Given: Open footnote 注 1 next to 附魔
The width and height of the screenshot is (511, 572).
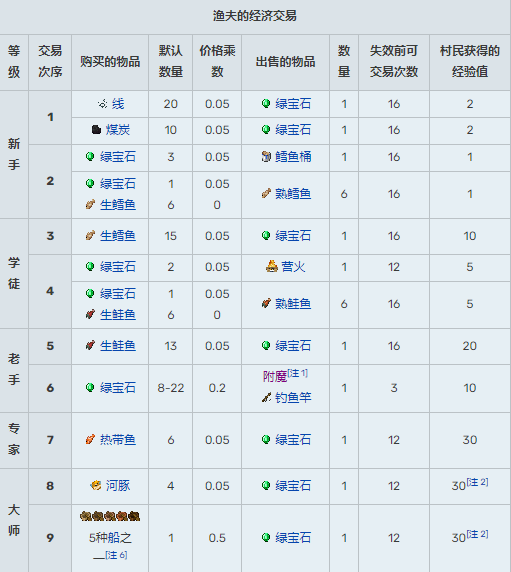Looking at the screenshot, I should pyautogui.click(x=298, y=373).
